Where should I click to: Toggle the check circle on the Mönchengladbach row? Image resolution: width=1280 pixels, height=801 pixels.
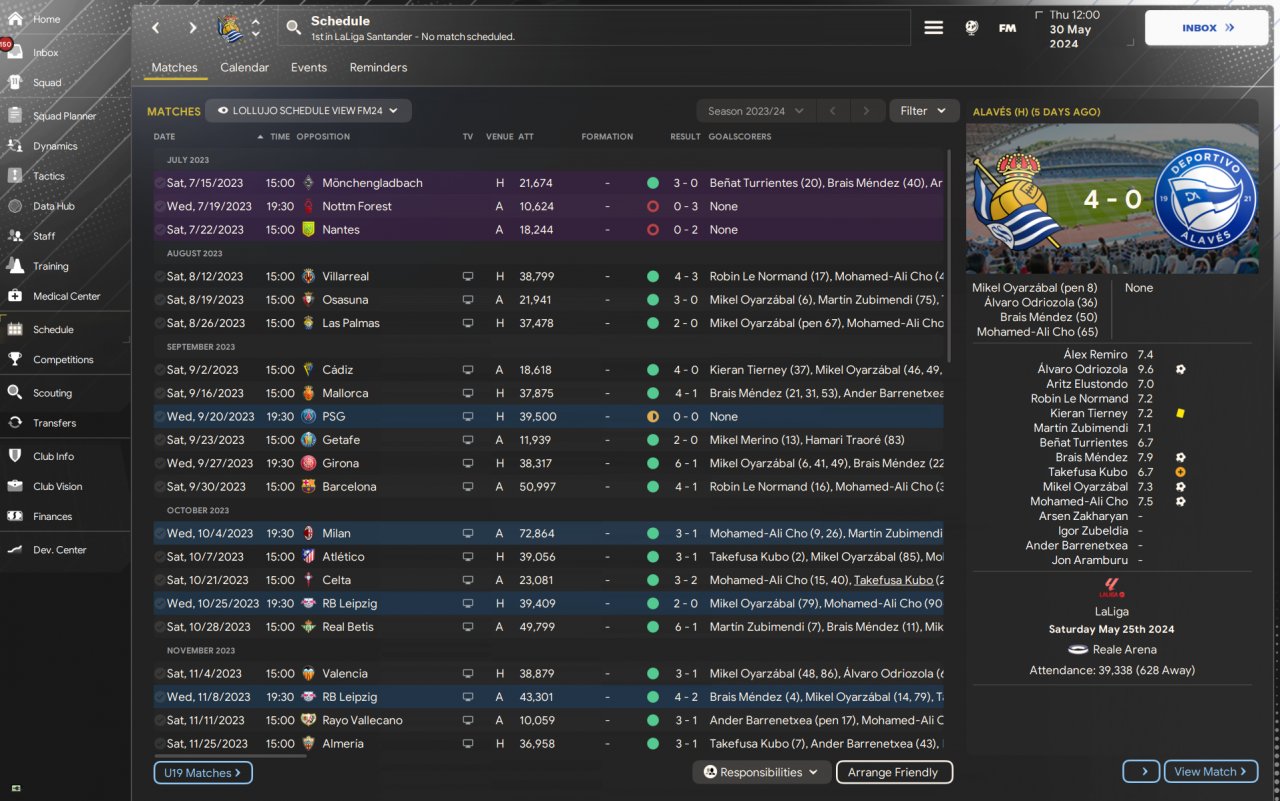[159, 183]
